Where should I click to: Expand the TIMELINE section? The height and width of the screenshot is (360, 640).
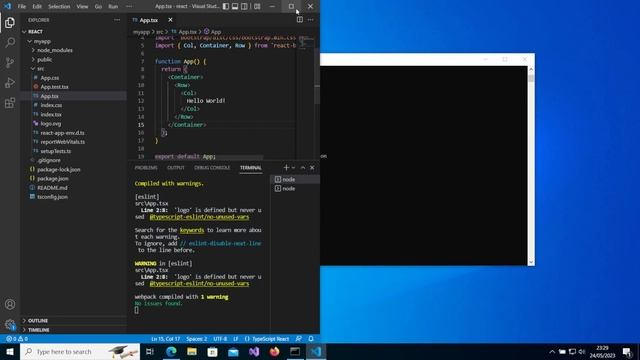[x=73, y=329]
